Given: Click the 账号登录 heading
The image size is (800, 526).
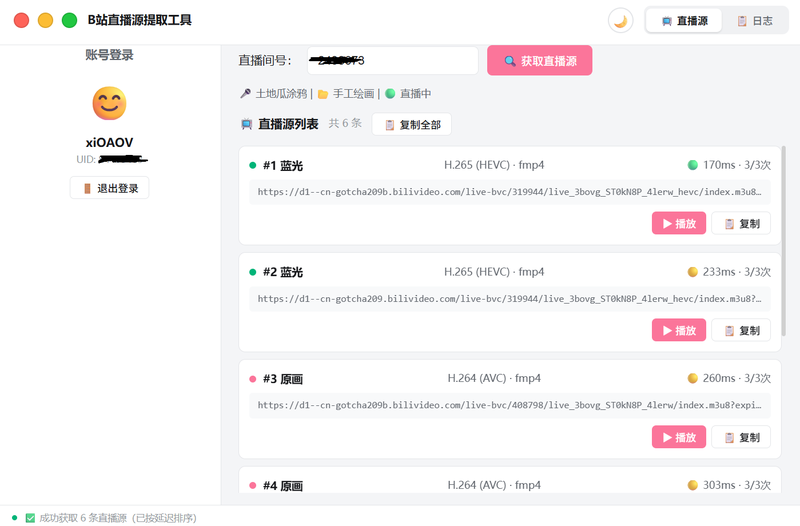Looking at the screenshot, I should pos(109,55).
